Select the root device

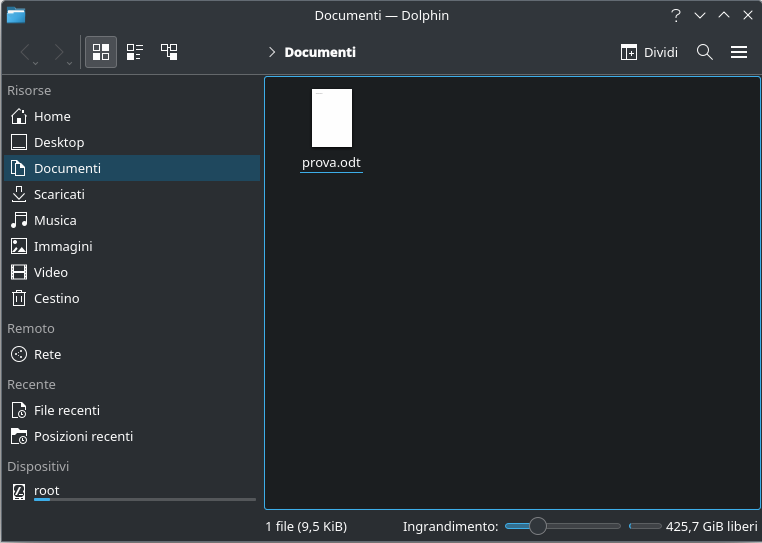(x=47, y=490)
